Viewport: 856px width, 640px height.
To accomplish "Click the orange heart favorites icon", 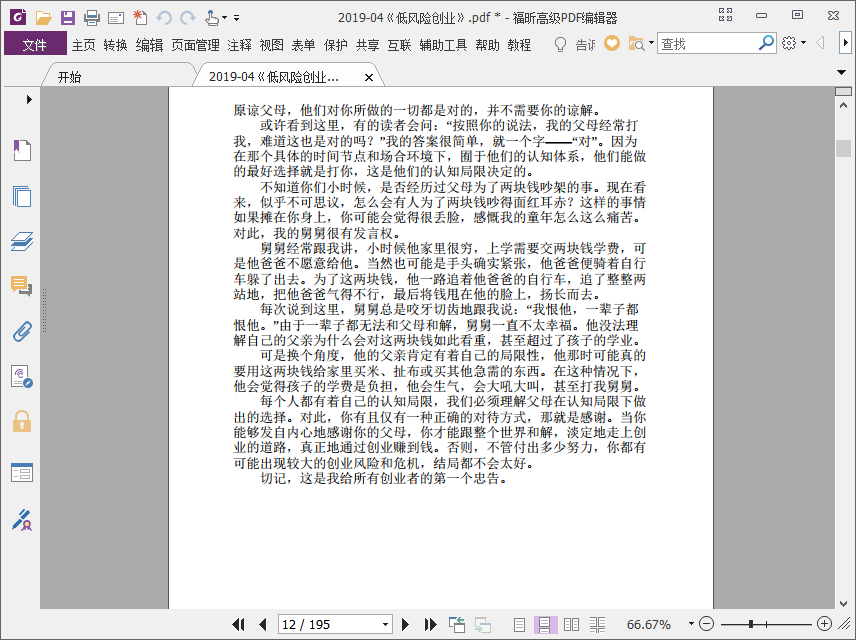I will click(x=612, y=43).
